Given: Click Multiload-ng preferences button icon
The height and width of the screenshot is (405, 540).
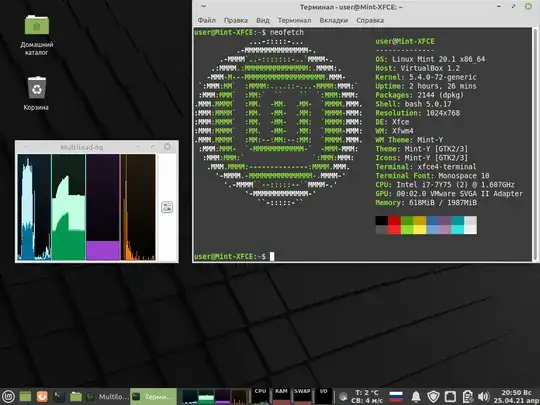Looking at the screenshot, I should [x=167, y=207].
